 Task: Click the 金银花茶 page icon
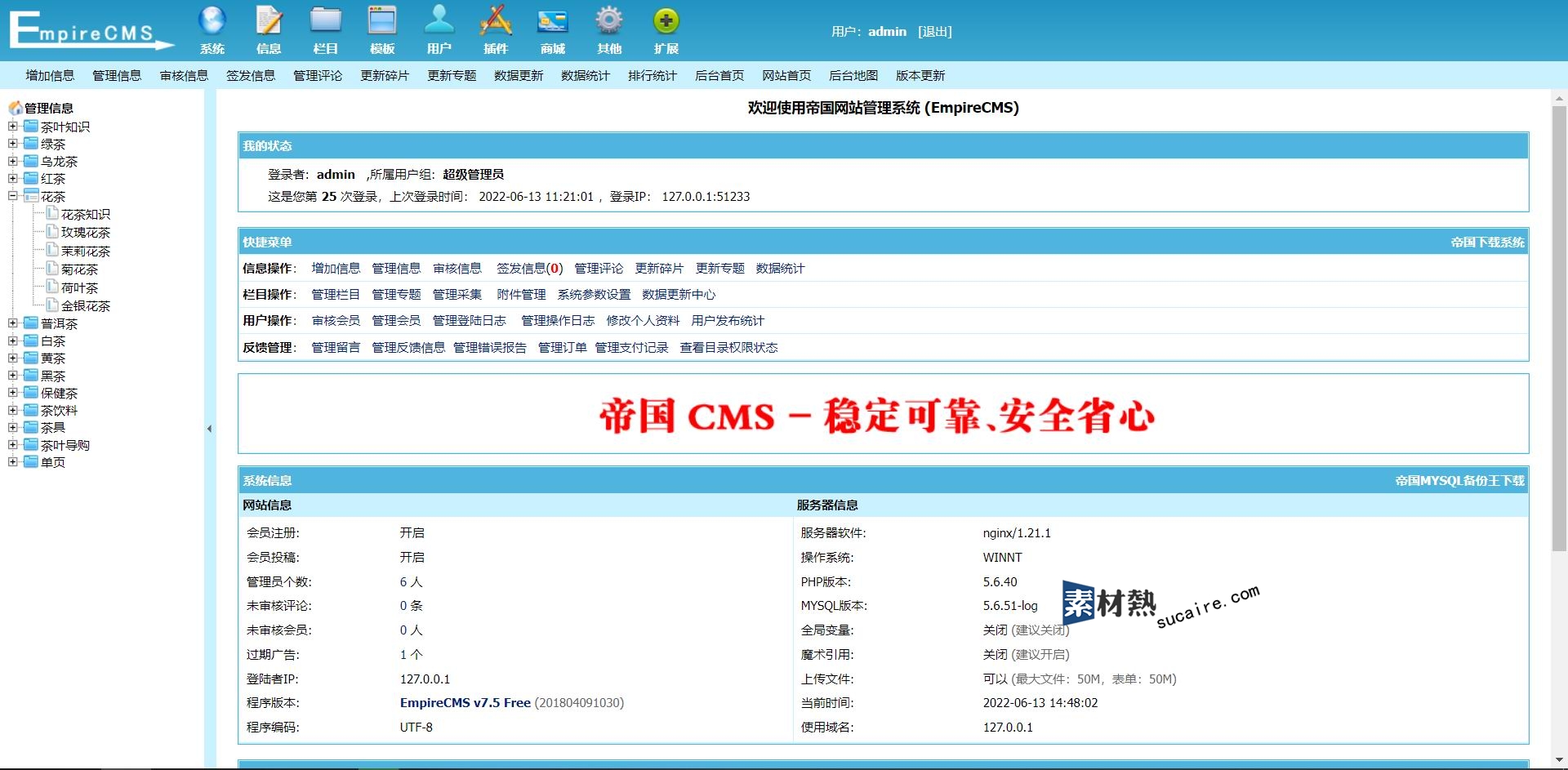[52, 305]
